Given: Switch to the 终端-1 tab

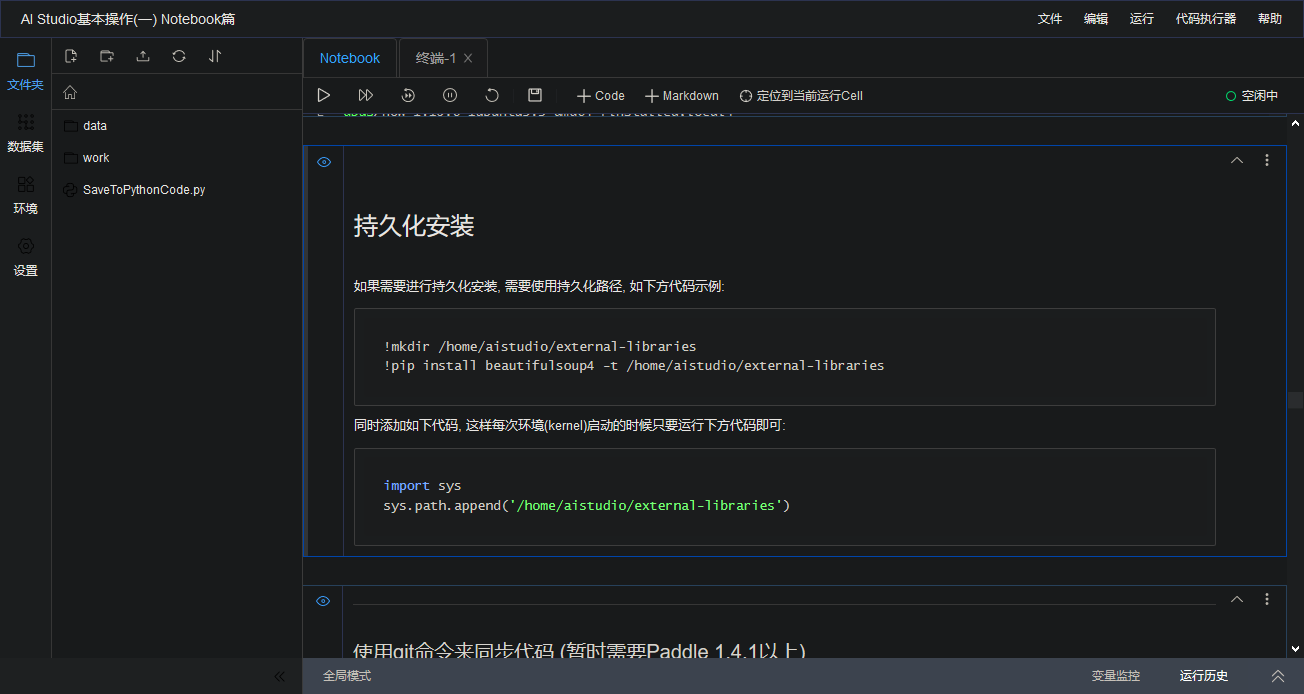Looking at the screenshot, I should (436, 58).
